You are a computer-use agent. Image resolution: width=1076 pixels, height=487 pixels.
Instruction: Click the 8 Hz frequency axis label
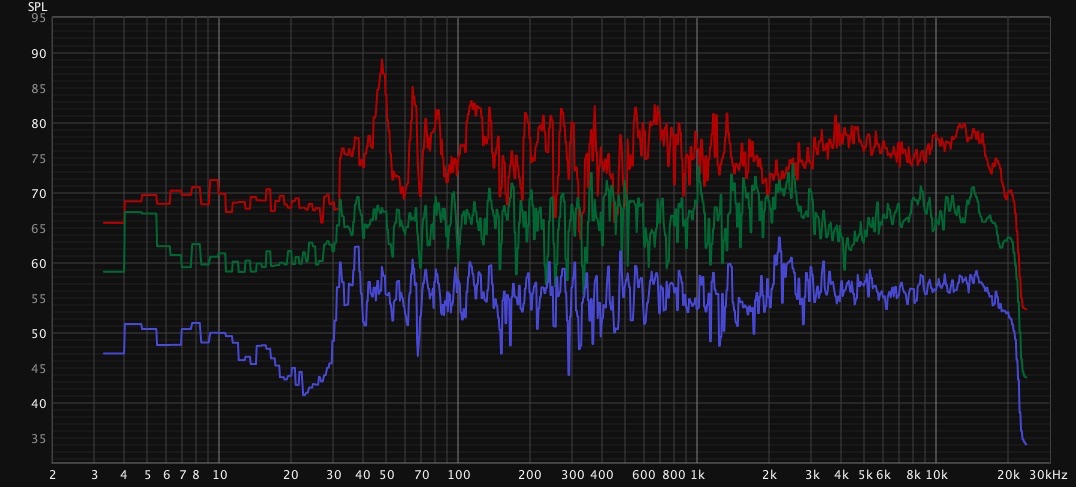click(196, 475)
